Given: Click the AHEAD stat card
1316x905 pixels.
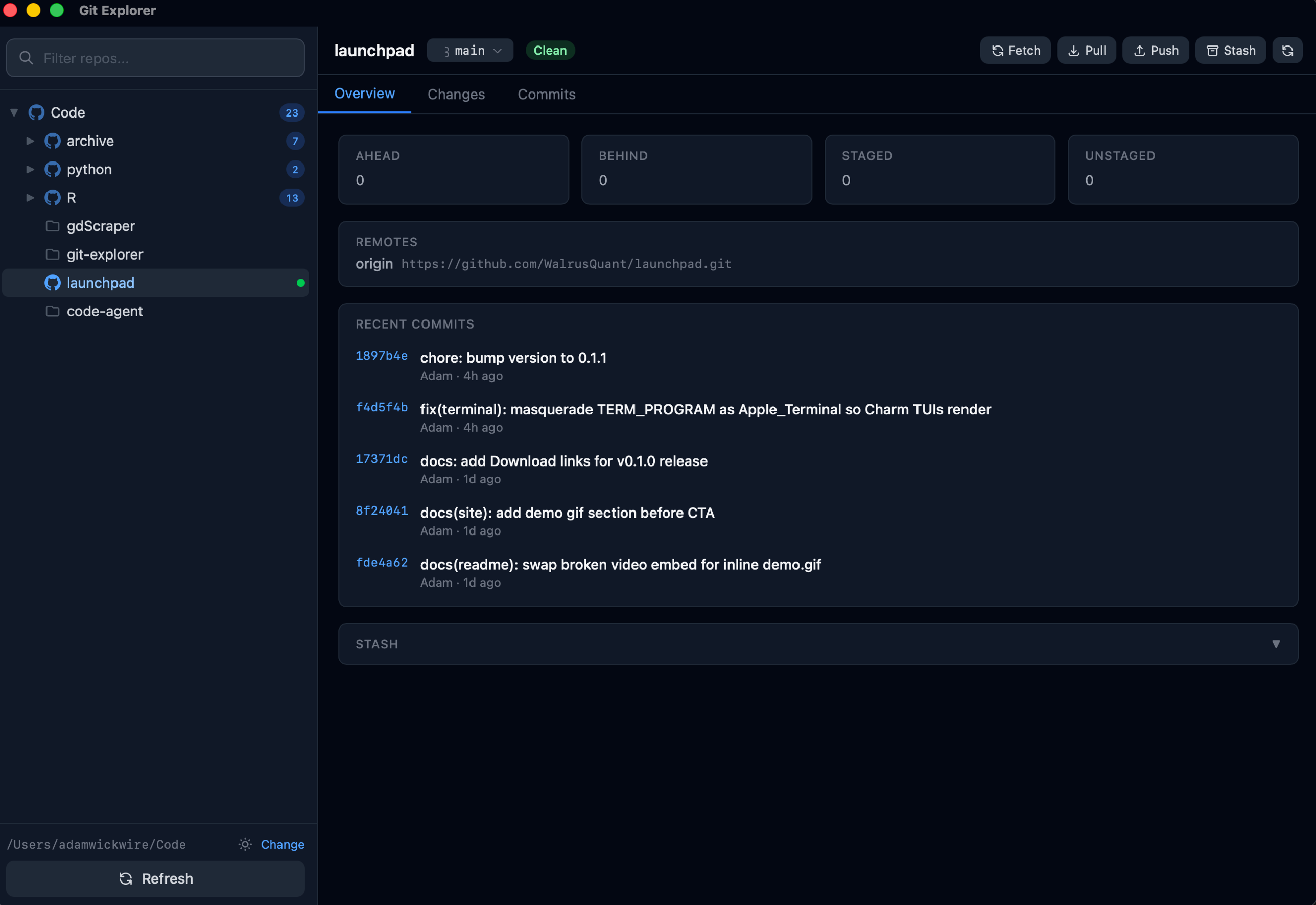Looking at the screenshot, I should tap(454, 170).
